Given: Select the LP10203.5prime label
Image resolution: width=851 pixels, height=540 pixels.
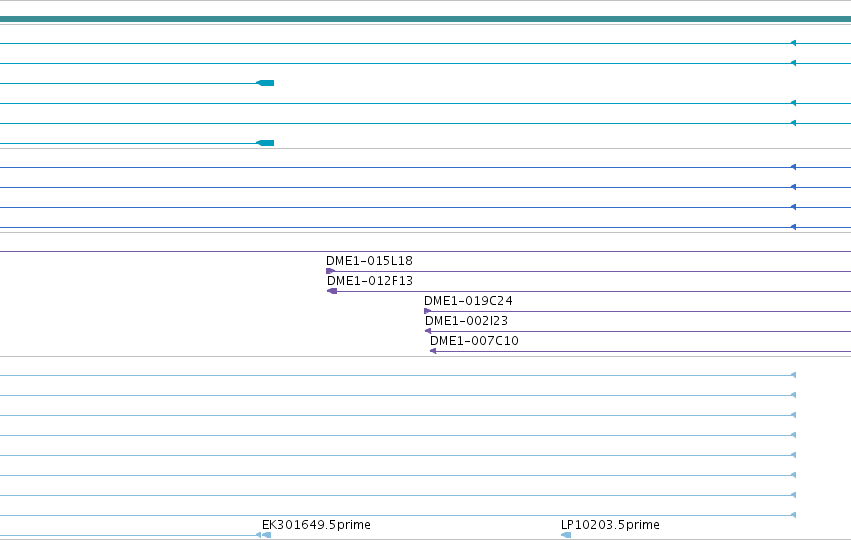Looking at the screenshot, I should tap(610, 525).
